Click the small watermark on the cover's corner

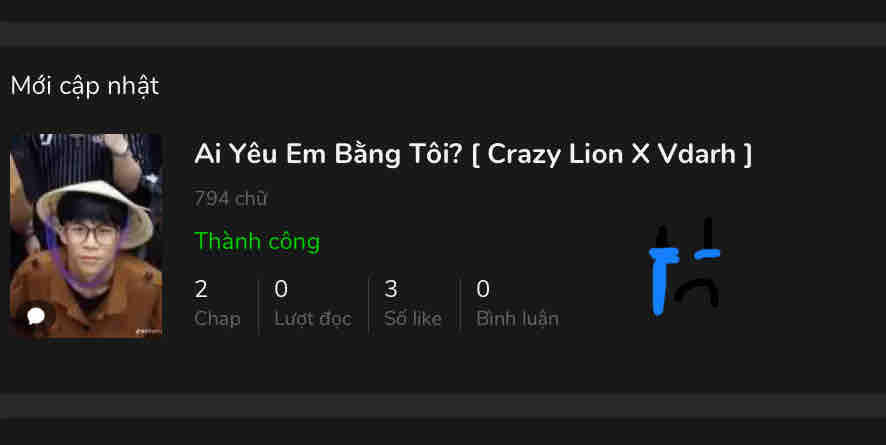pos(148,331)
